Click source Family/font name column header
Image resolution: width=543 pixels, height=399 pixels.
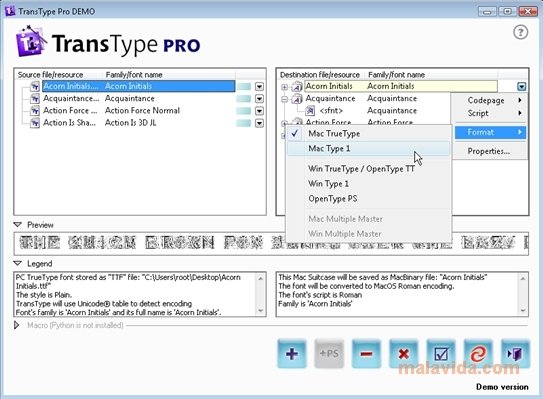[x=169, y=74]
